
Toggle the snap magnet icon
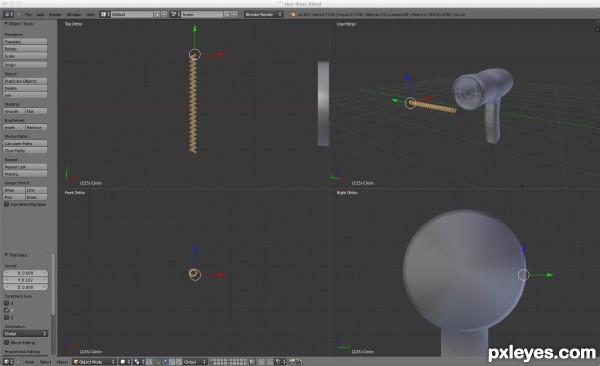270,361
